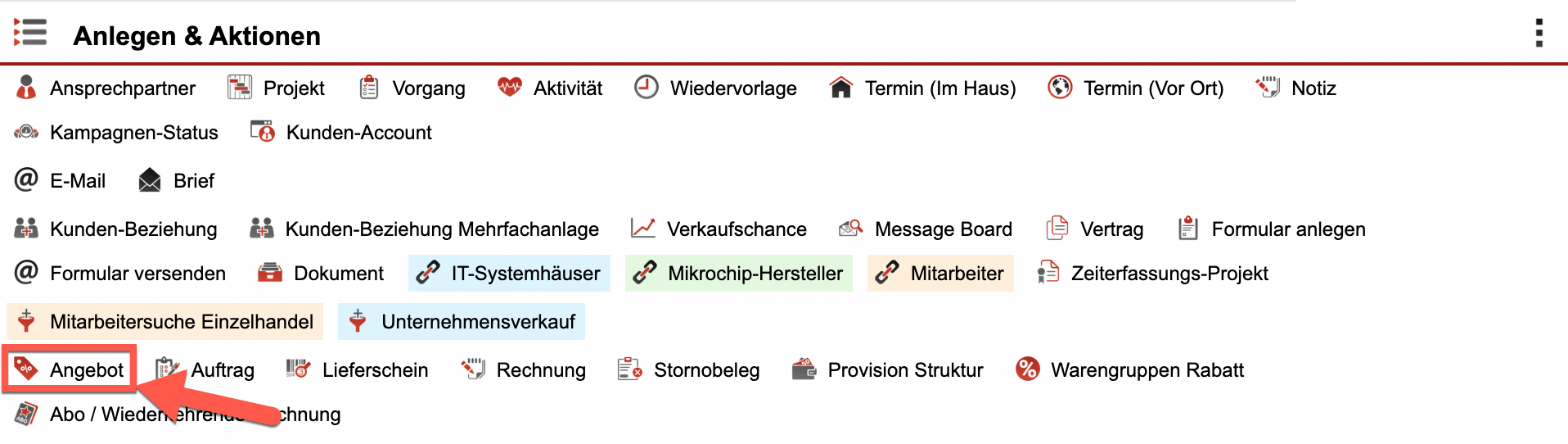Click the Message Board entry
The height and width of the screenshot is (444, 1568).
[x=943, y=229]
